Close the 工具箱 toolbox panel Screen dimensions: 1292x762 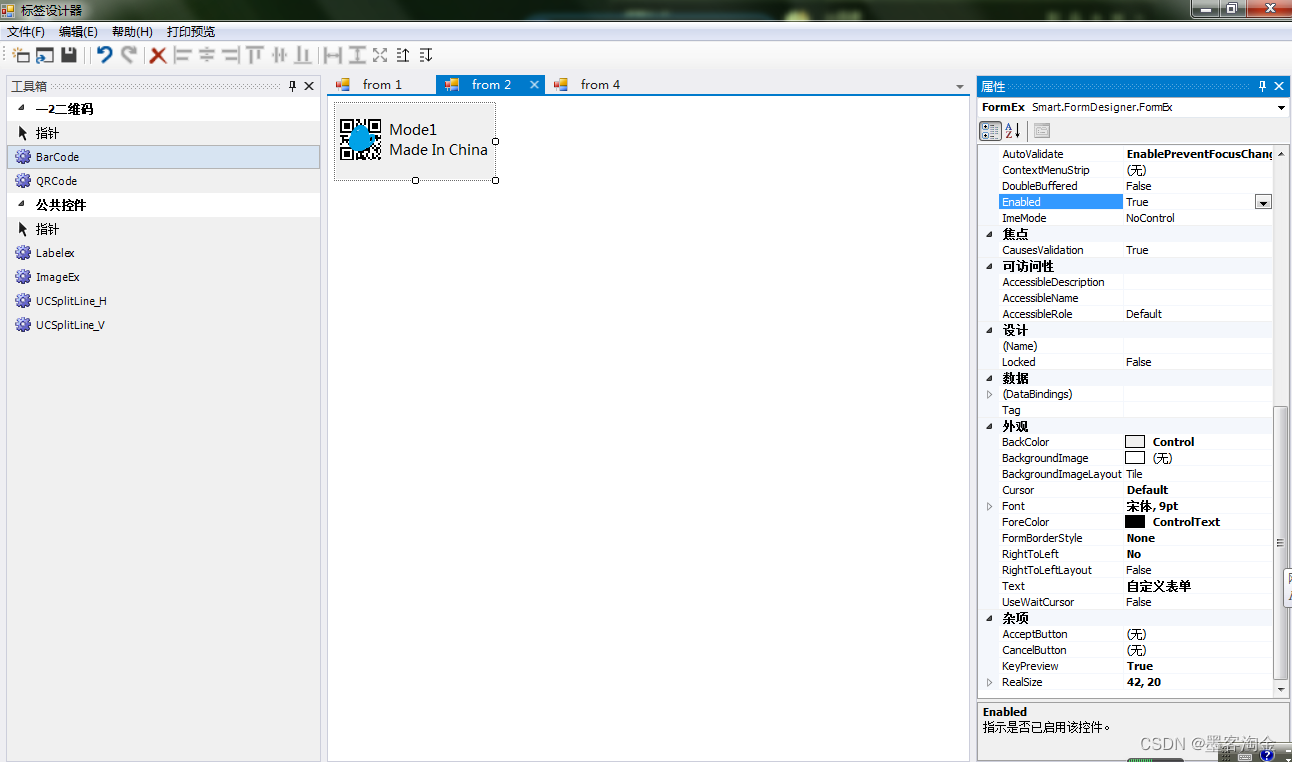coord(309,86)
